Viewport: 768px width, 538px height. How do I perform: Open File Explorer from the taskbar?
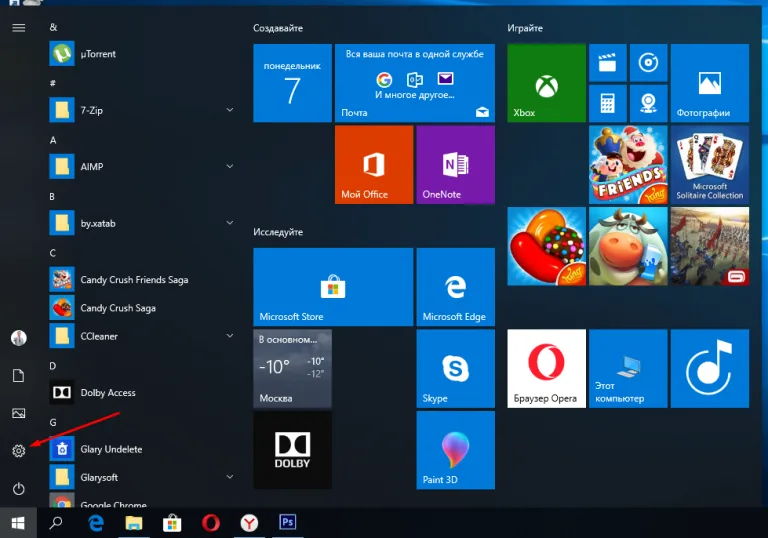134,523
